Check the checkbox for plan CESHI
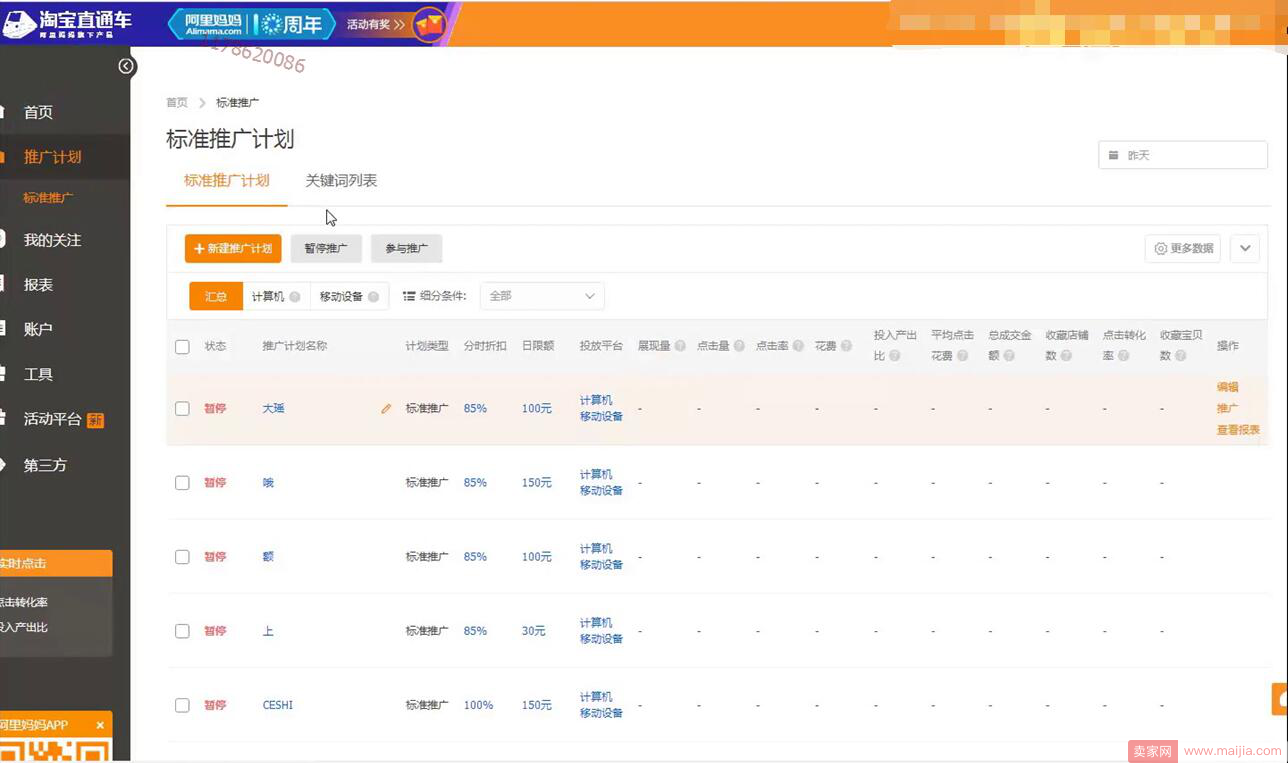The image size is (1288, 763). point(182,705)
